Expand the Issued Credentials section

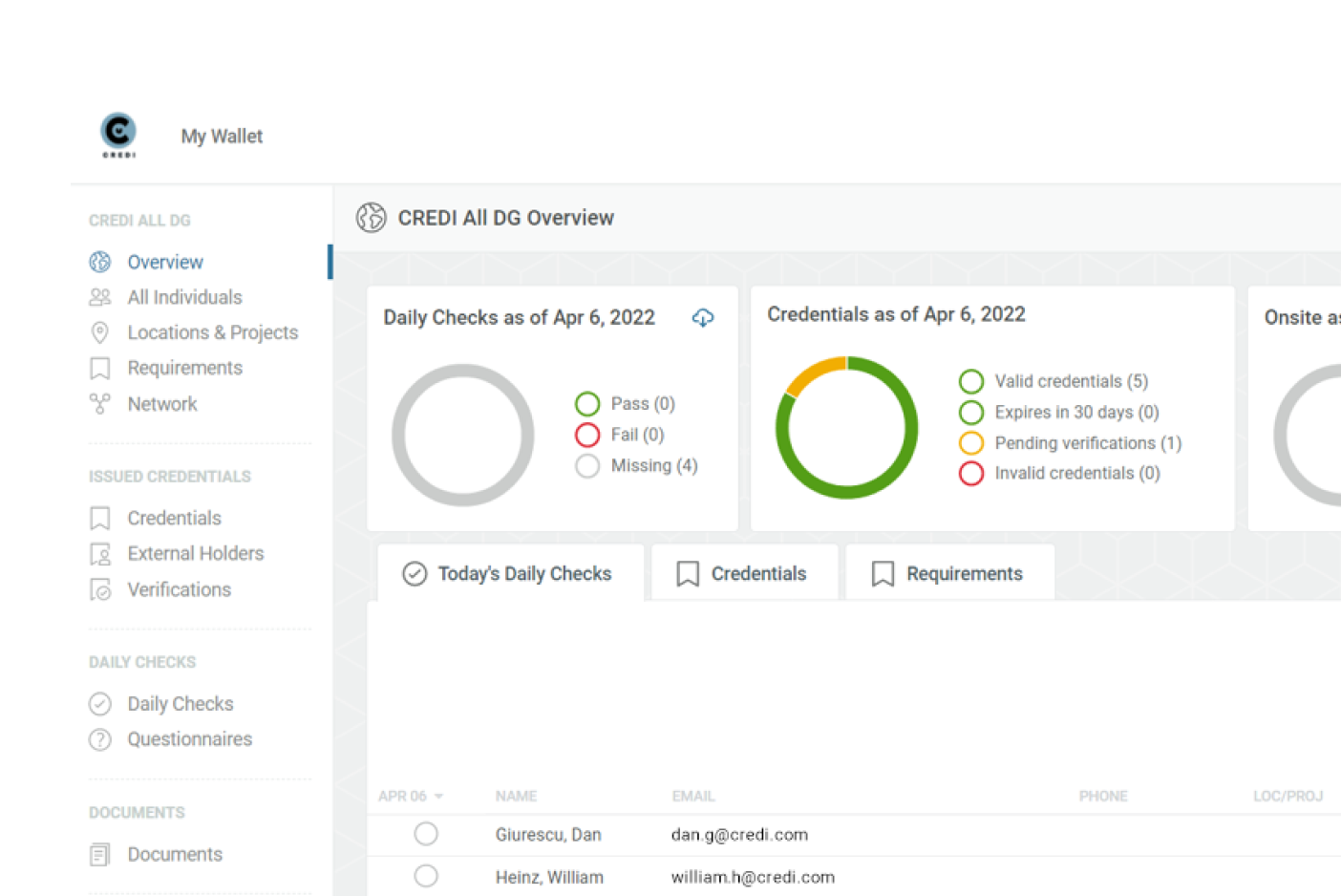[x=169, y=476]
